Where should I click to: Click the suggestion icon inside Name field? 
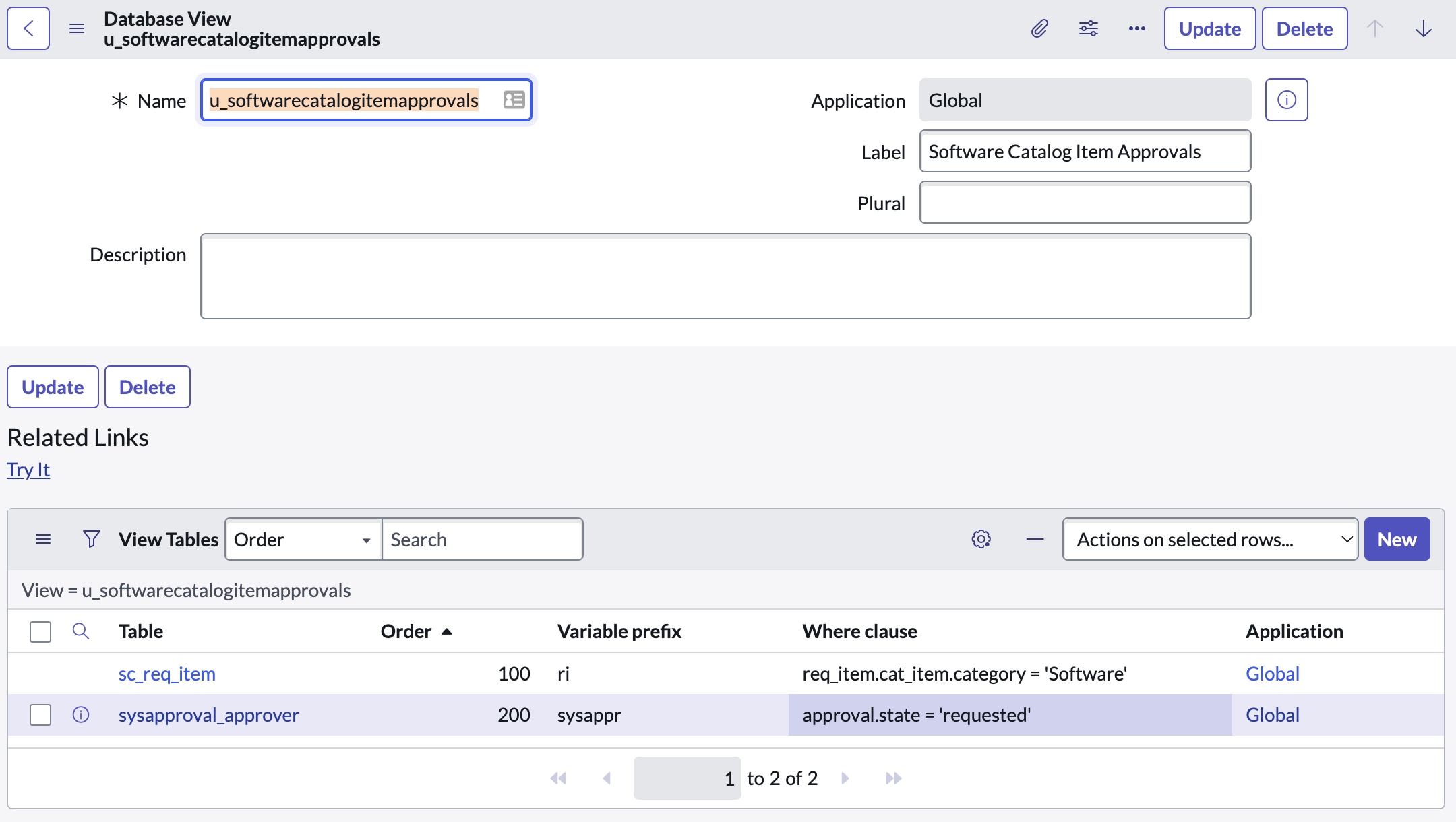point(514,100)
